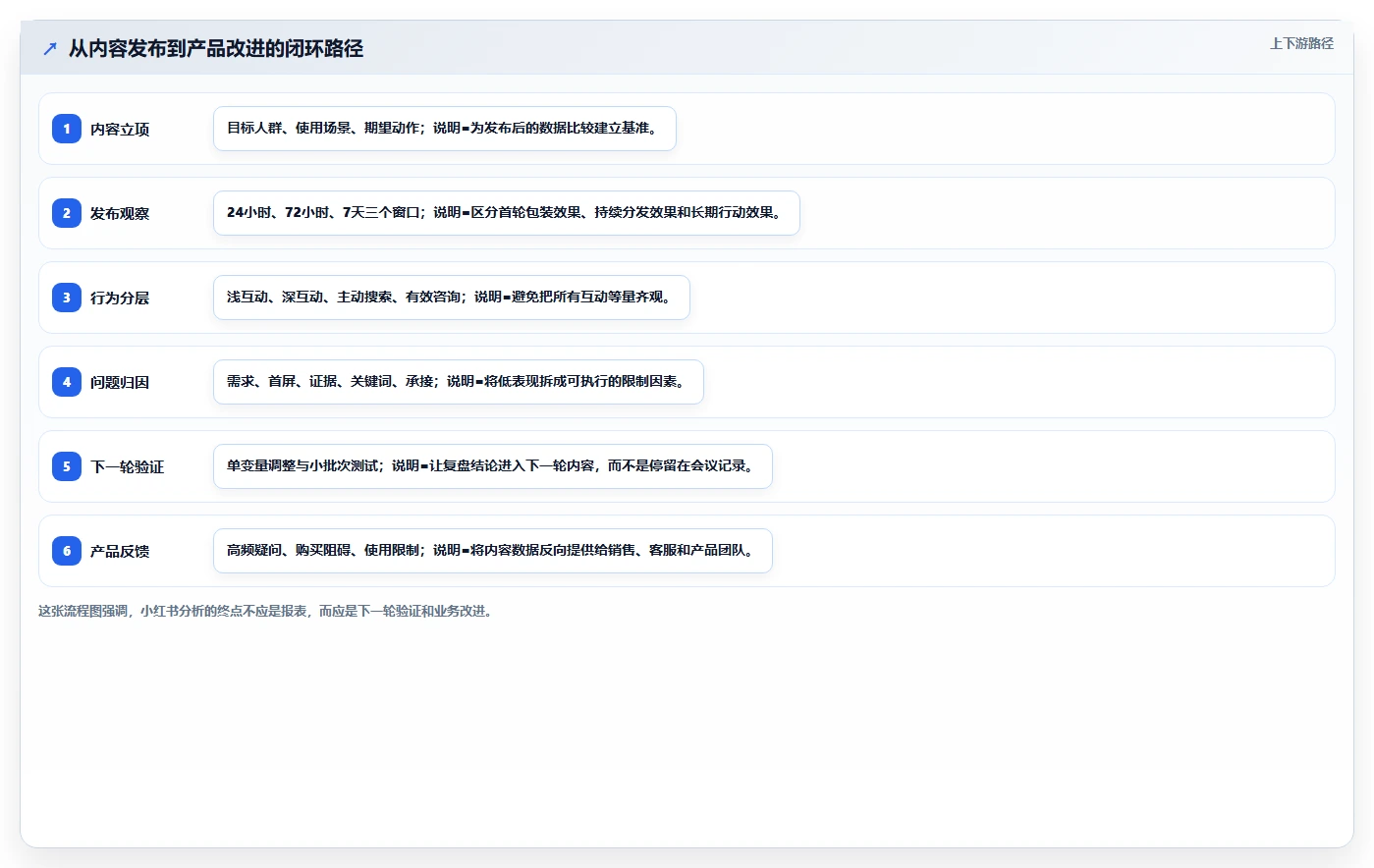Click the description box starting 浅互动、深互动
The image size is (1374, 868).
pos(452,298)
